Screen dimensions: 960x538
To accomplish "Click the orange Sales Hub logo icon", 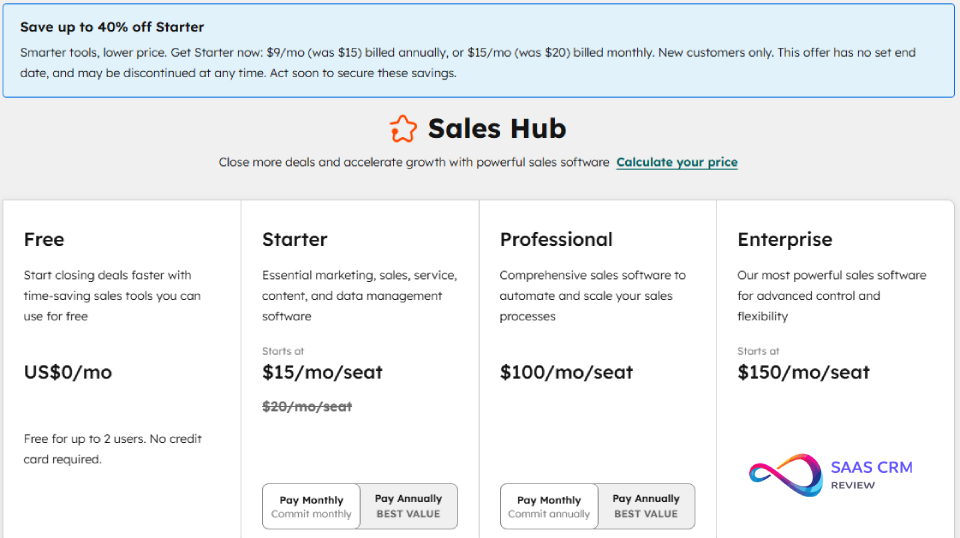I will pos(402,129).
